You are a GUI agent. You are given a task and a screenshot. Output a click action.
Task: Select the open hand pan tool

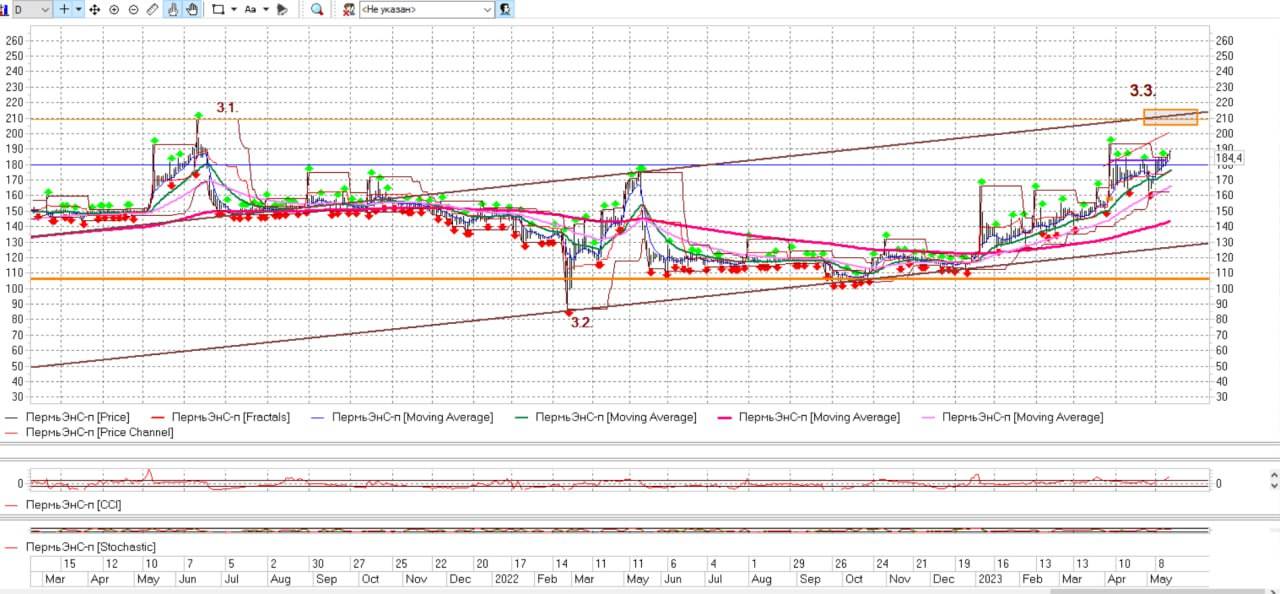coord(191,9)
